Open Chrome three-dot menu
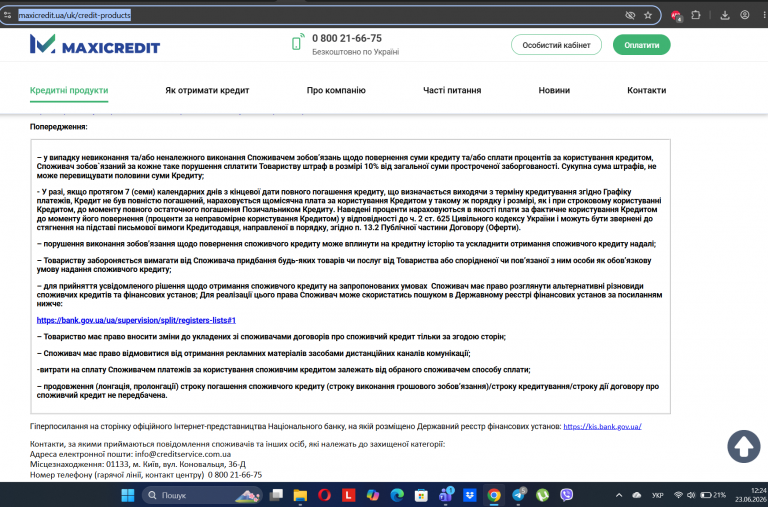The height and width of the screenshot is (507, 768). pyautogui.click(x=764, y=15)
